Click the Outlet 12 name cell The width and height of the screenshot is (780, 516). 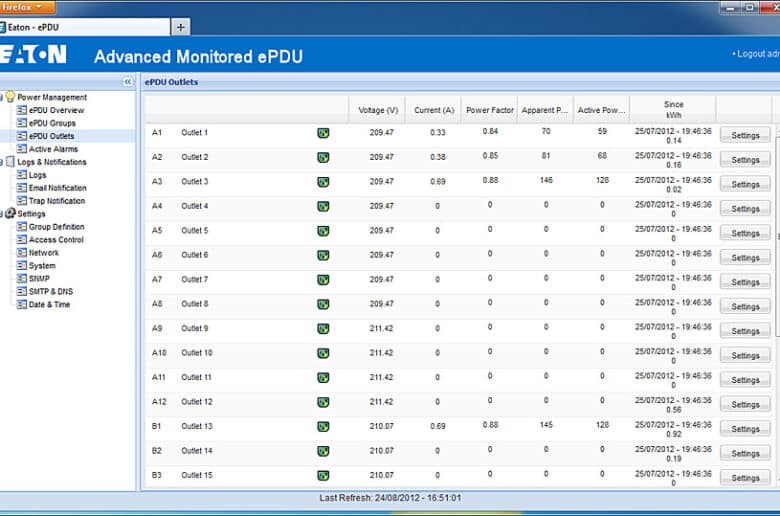click(x=196, y=402)
